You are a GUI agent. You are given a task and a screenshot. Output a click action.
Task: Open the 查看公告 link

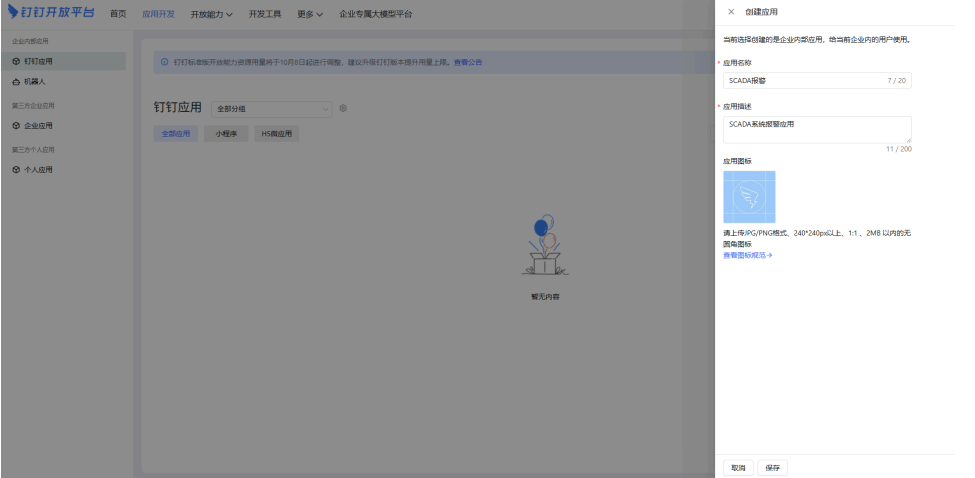click(468, 62)
